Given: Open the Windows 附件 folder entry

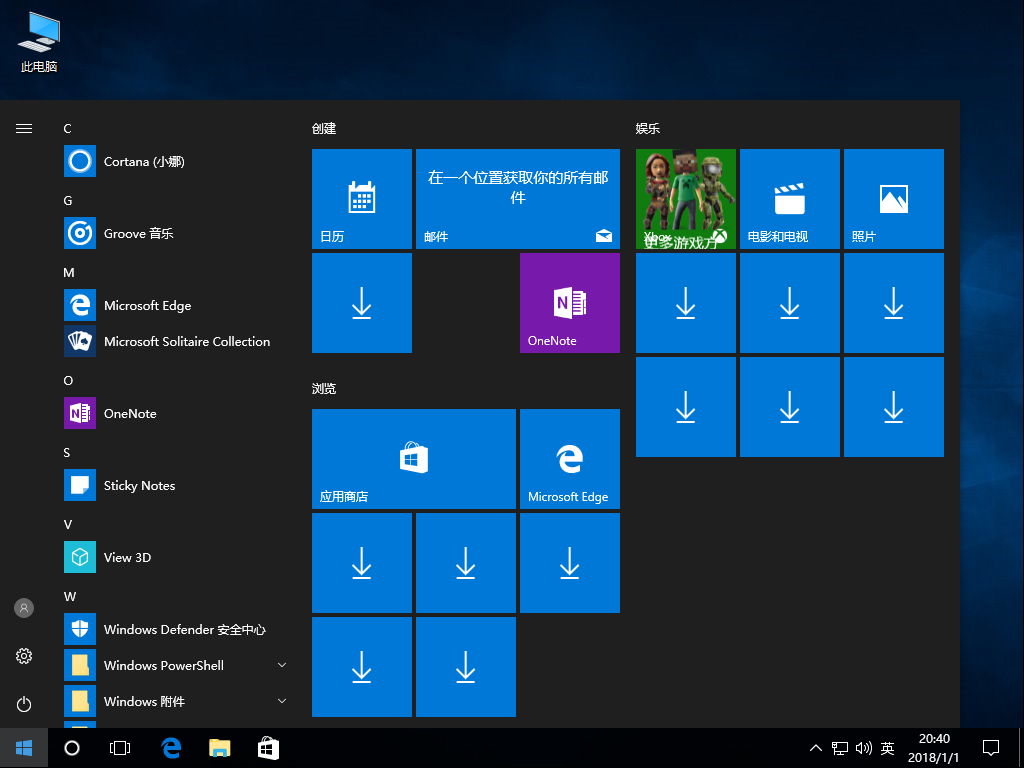Looking at the screenshot, I should 176,701.
